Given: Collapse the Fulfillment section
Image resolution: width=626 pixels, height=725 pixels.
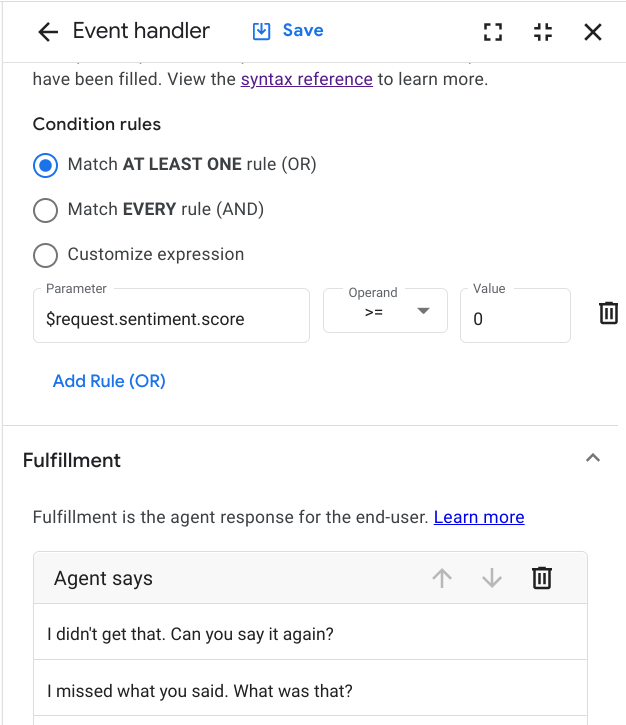Looking at the screenshot, I should 593,459.
